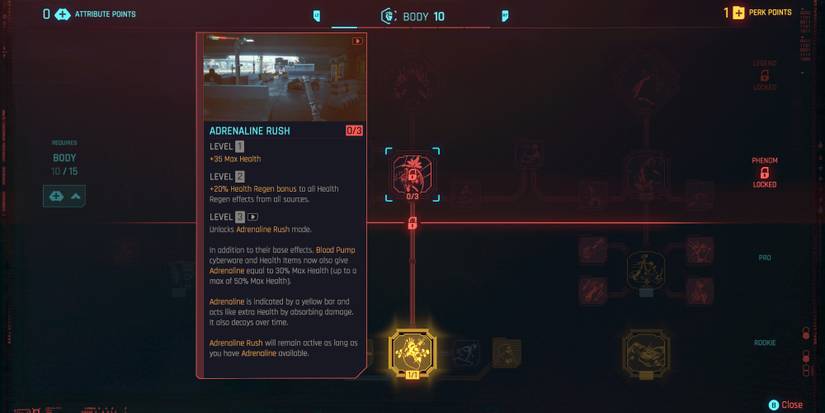
Task: Click the yellow Perk Points plus icon
Action: (x=739, y=13)
